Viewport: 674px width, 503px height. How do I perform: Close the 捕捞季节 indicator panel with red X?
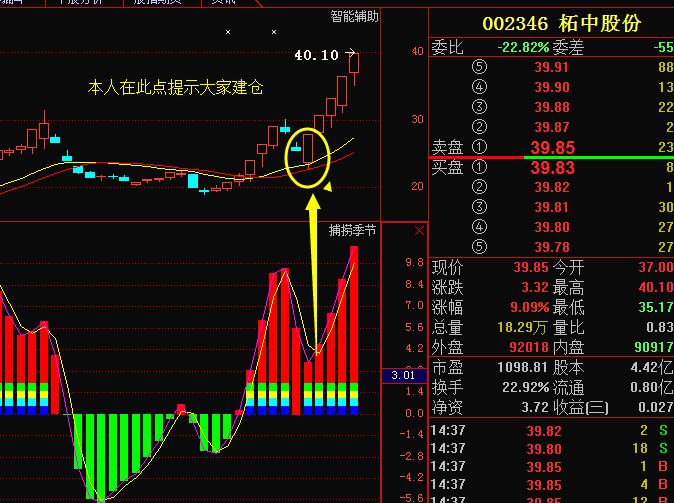420,231
